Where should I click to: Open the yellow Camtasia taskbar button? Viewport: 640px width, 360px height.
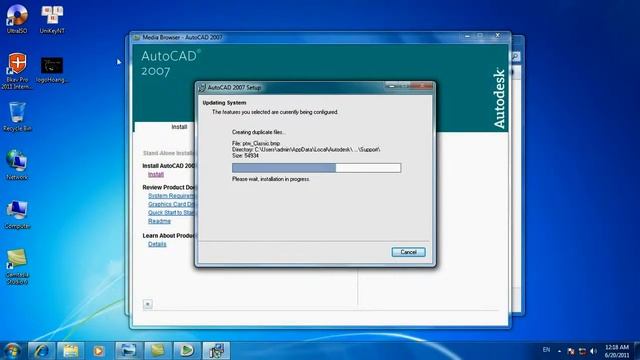click(158, 351)
